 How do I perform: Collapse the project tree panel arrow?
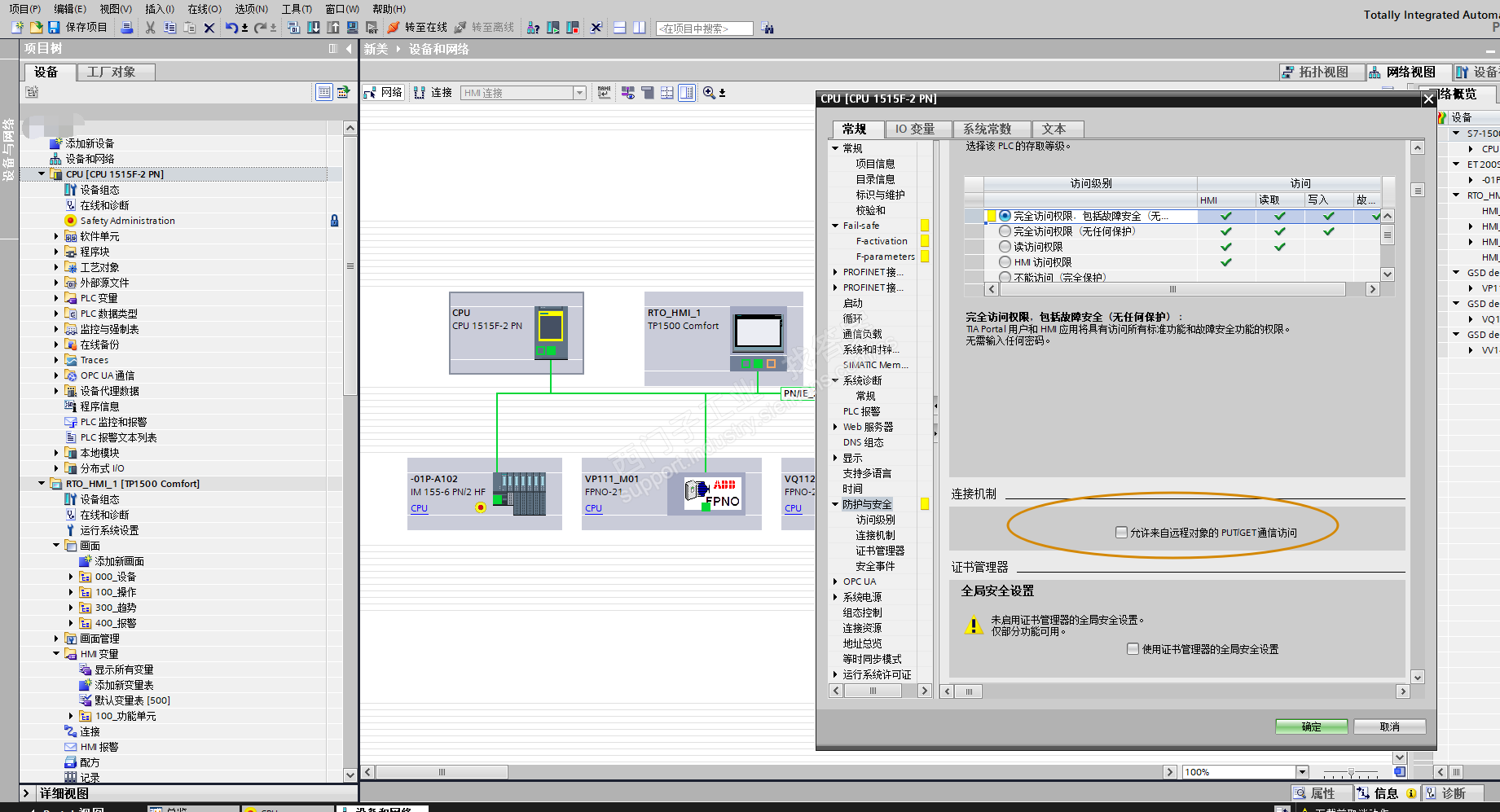pos(349,49)
